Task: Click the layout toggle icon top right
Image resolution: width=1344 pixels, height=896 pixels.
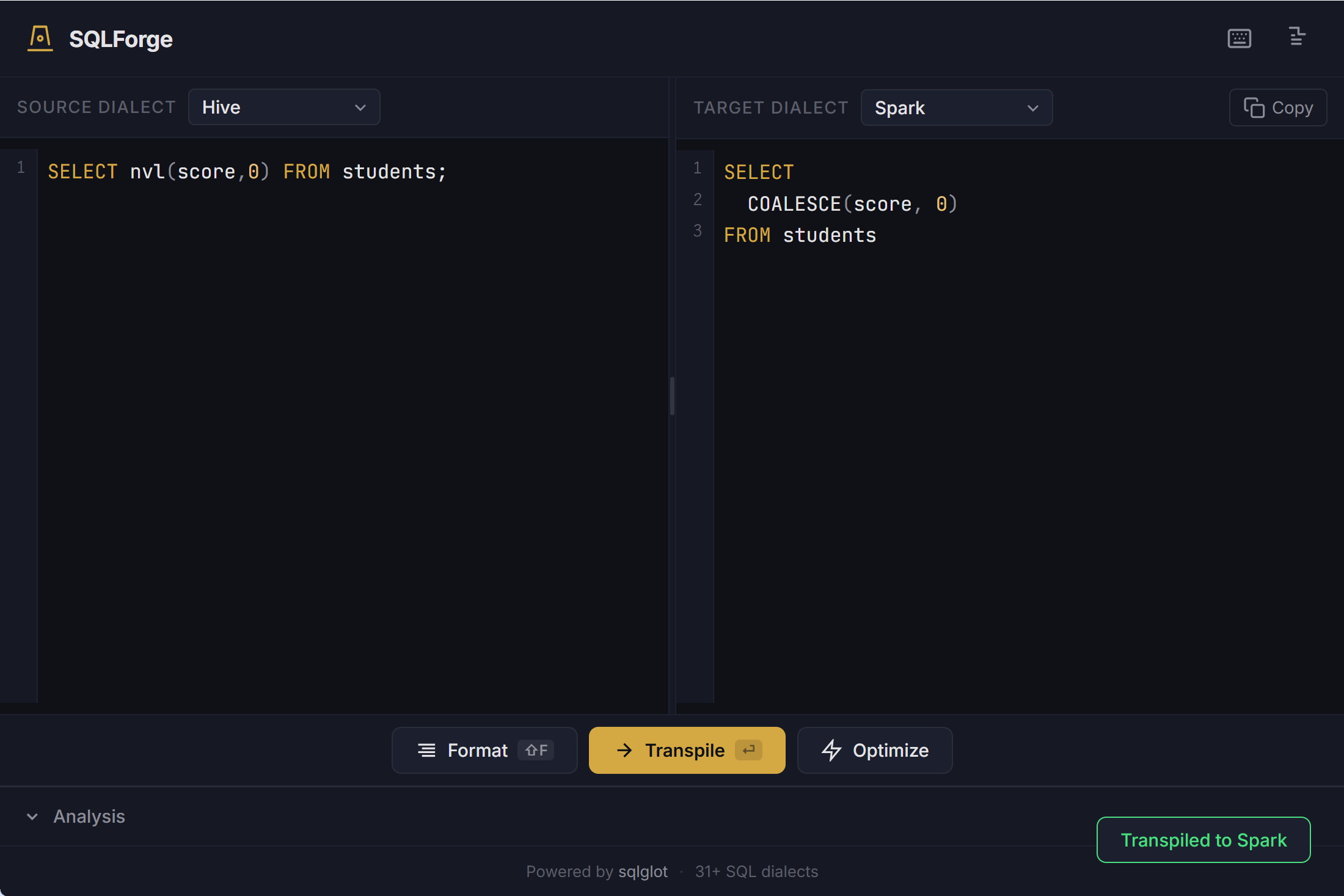Action: (x=1296, y=37)
